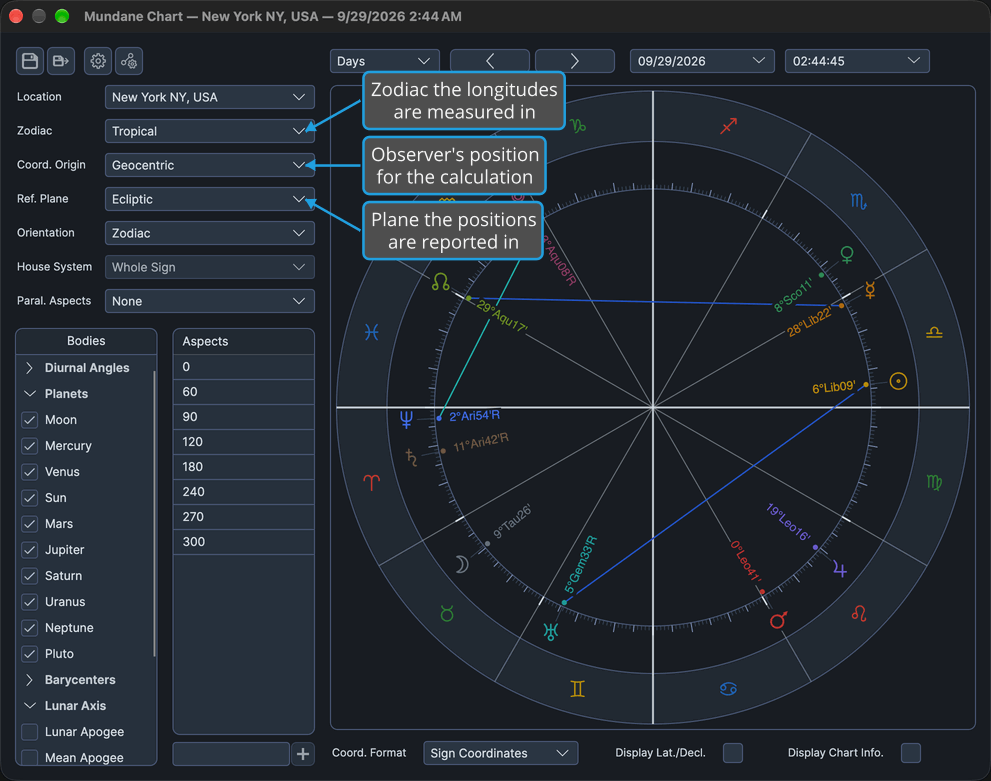Click the Virgo sign symbol
The image size is (991, 781).
click(934, 483)
